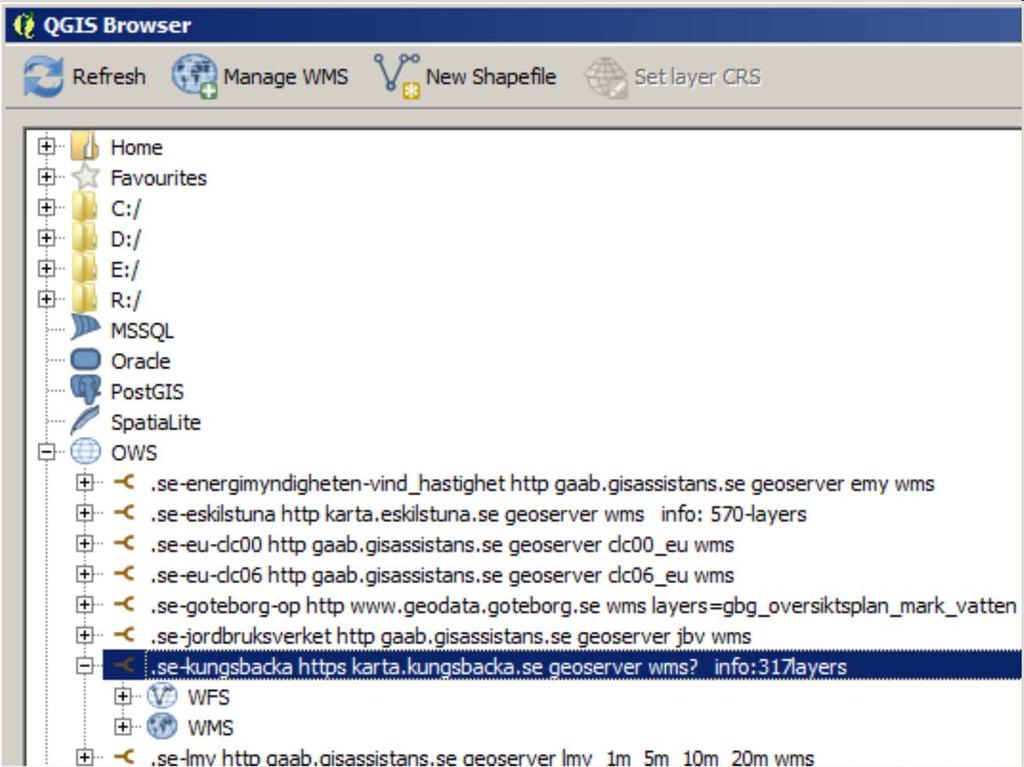Select the WFS tree item label
Image resolution: width=1024 pixels, height=767 pixels.
pyautogui.click(x=209, y=697)
